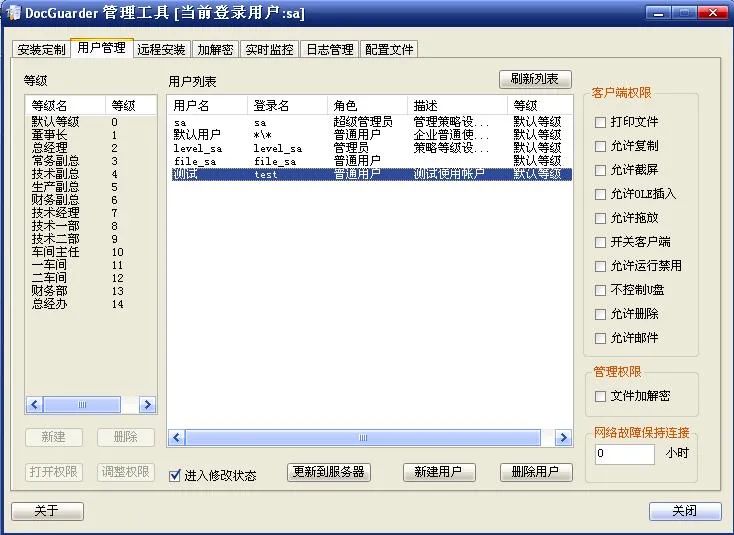
Task: Click left arrow of level list scrollbar
Action: [x=35, y=405]
